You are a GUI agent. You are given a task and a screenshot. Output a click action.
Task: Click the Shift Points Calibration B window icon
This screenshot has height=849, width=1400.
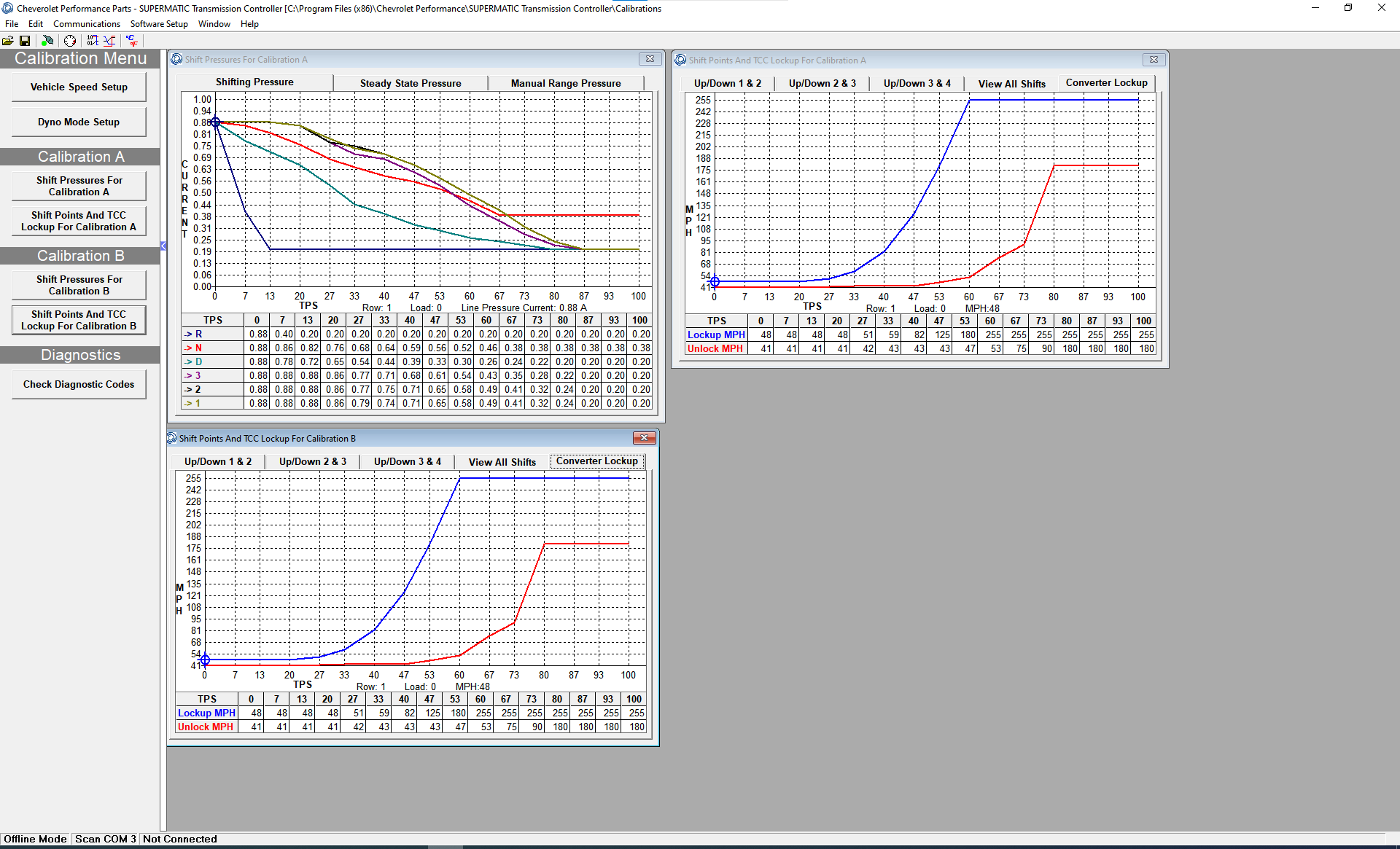point(172,438)
